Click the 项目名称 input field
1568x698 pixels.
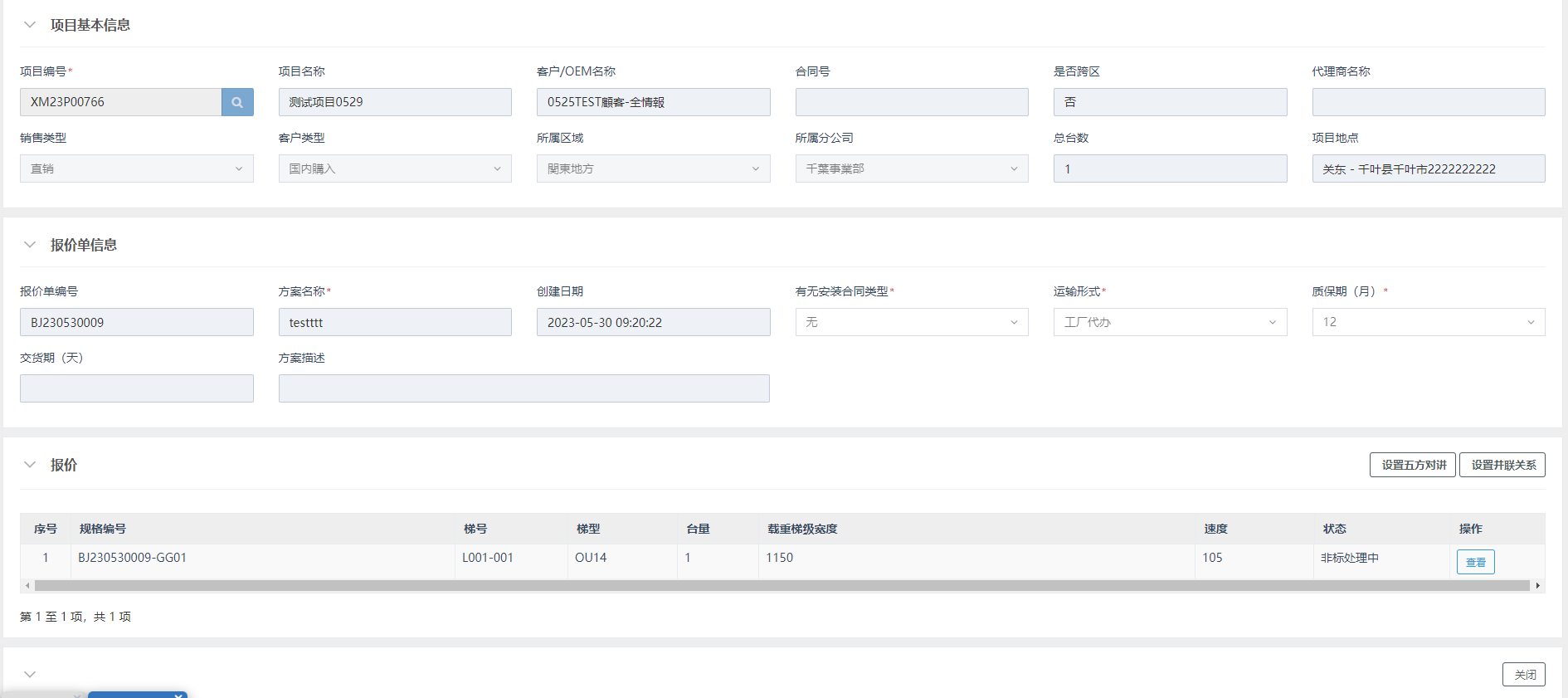395,102
